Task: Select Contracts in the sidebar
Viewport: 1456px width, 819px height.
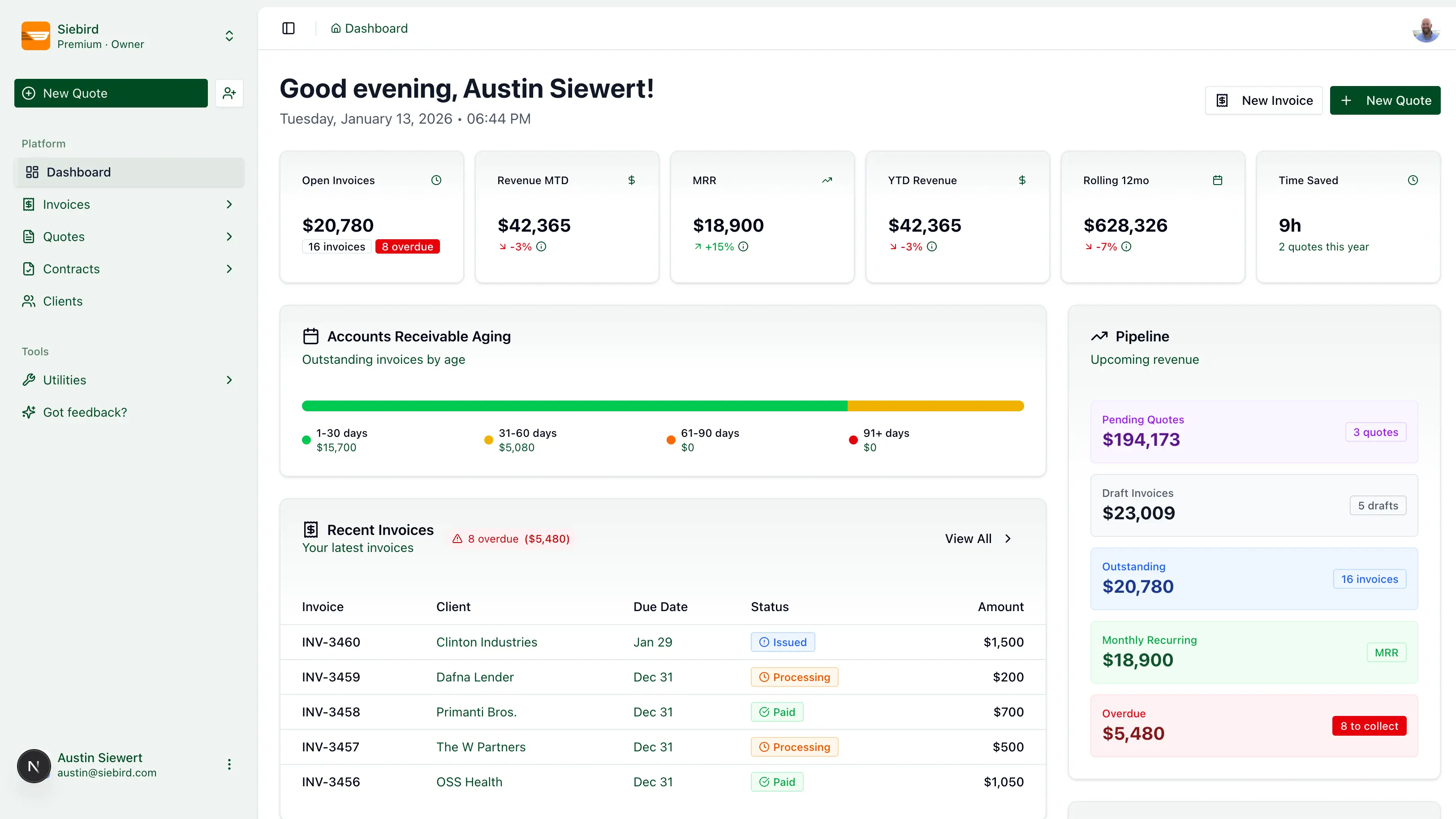Action: click(x=72, y=268)
